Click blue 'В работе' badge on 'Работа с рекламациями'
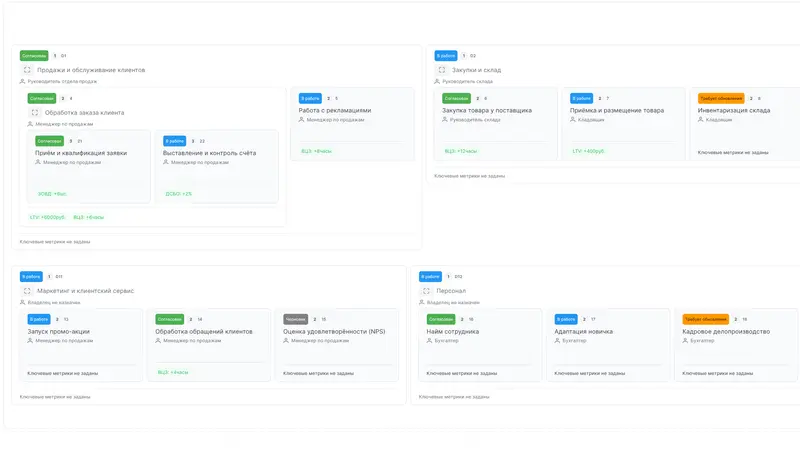 (310, 98)
